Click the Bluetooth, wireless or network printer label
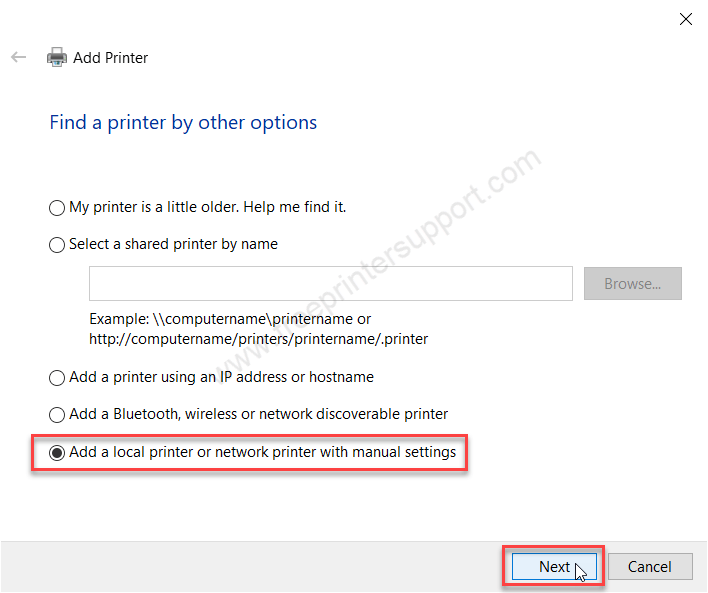708x593 pixels. click(258, 414)
